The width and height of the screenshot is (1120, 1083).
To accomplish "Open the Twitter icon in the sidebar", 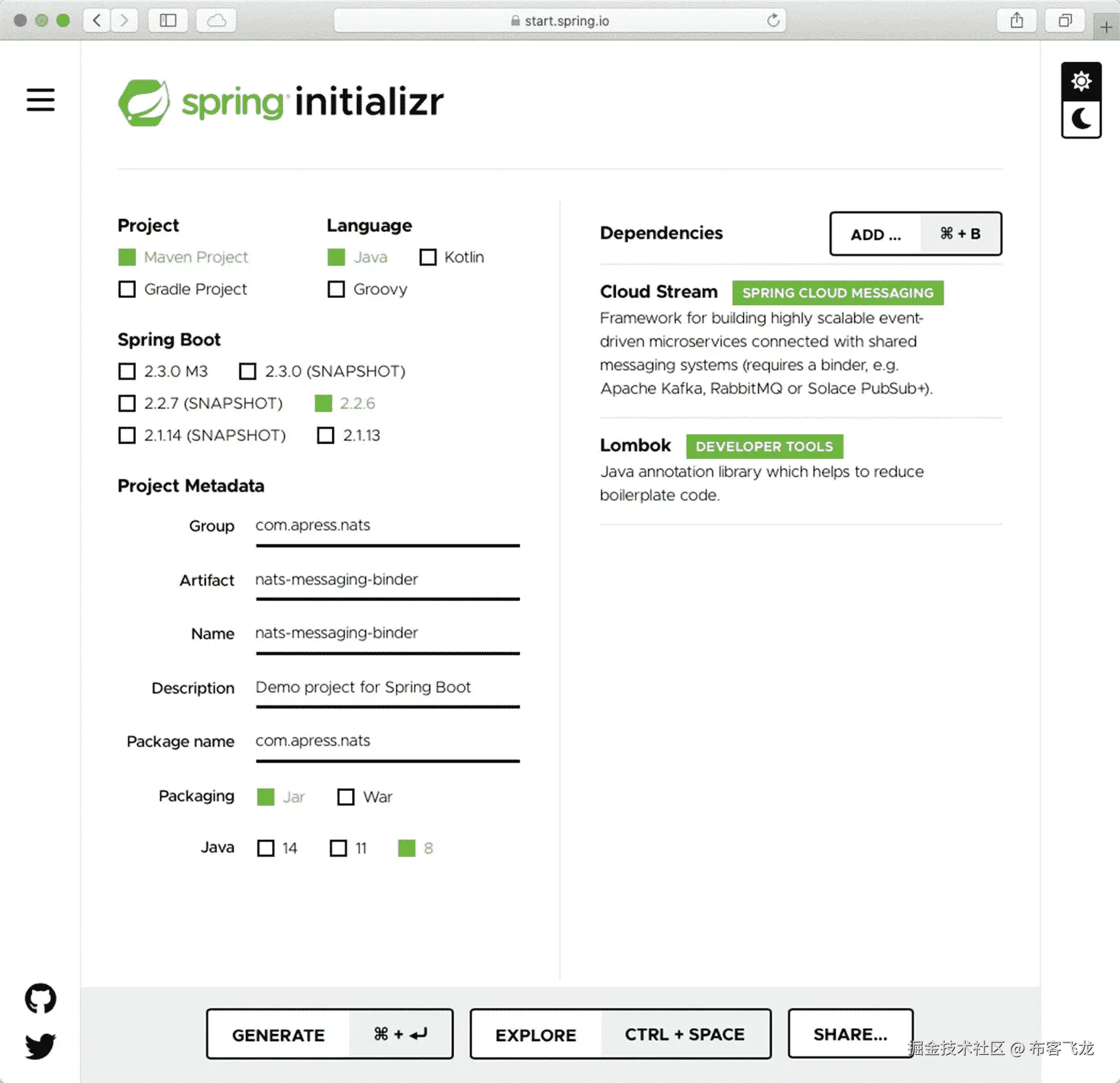I will 40,1046.
